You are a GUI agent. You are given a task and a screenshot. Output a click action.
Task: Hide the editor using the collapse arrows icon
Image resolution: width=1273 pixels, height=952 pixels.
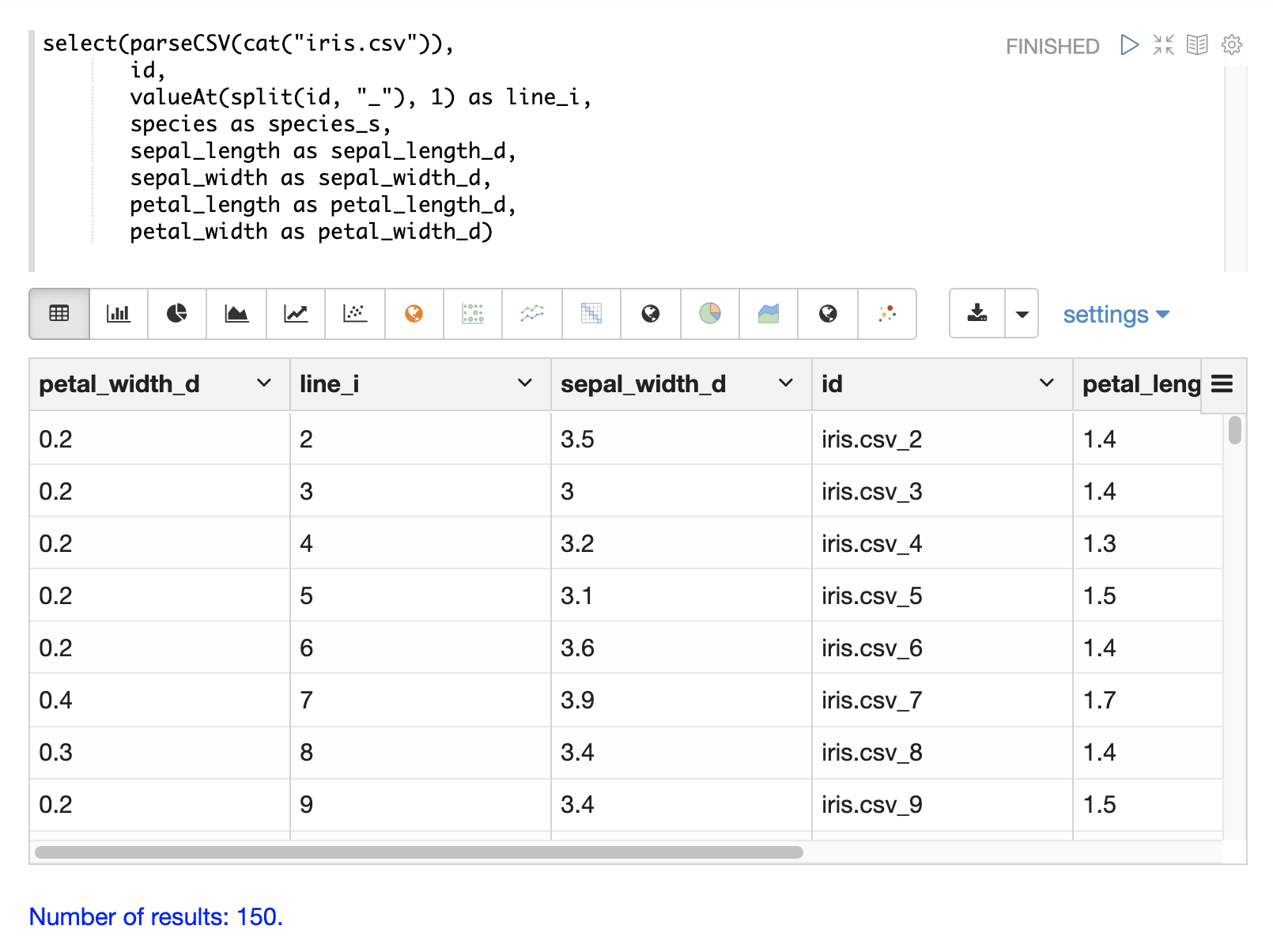(1163, 45)
